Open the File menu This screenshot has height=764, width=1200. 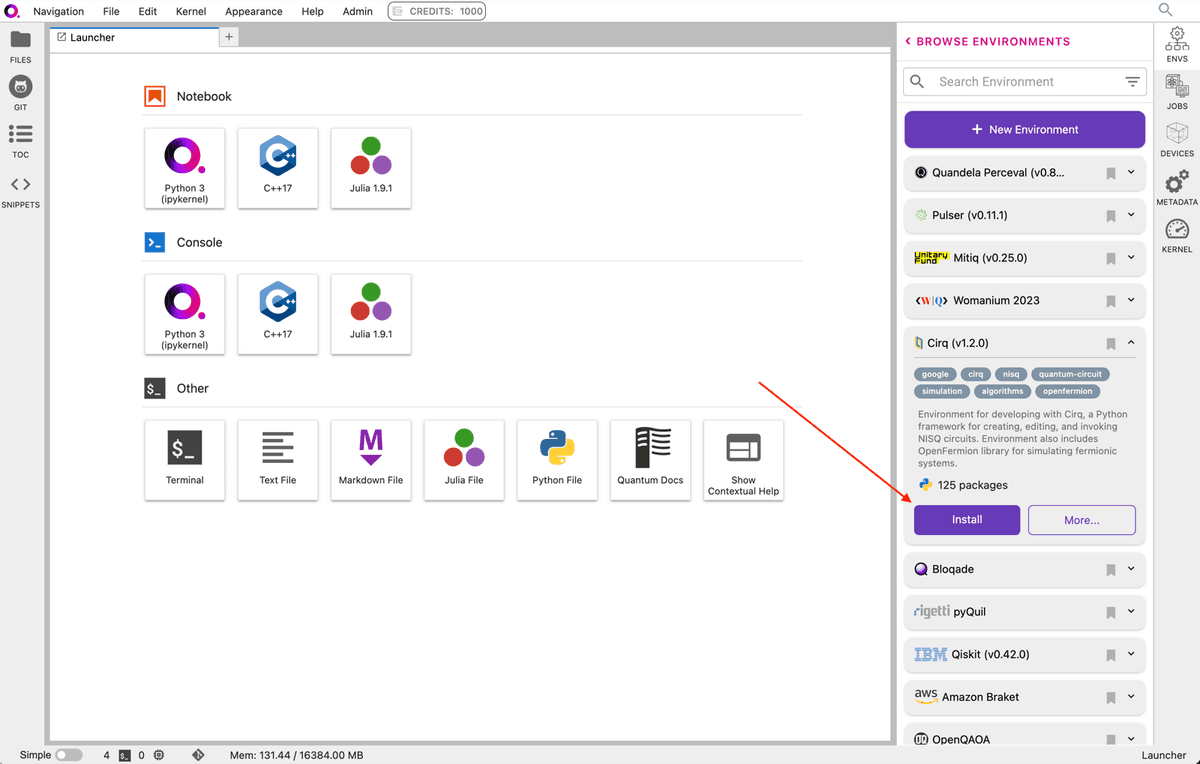coord(111,11)
